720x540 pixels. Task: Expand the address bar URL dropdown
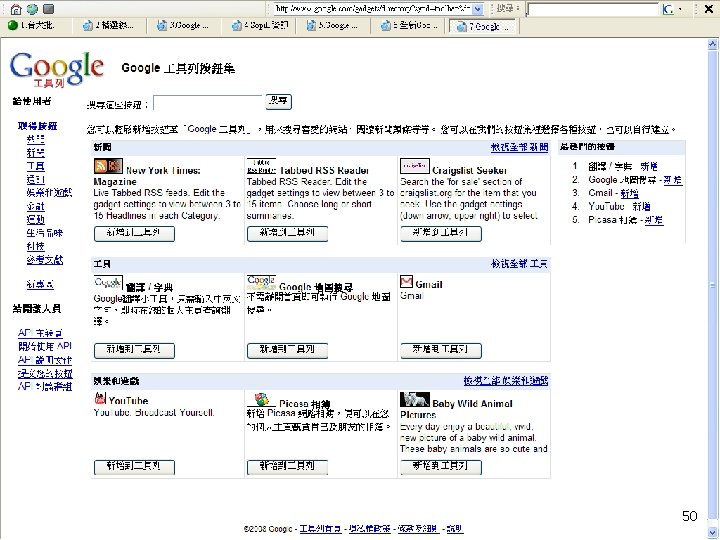click(x=478, y=9)
